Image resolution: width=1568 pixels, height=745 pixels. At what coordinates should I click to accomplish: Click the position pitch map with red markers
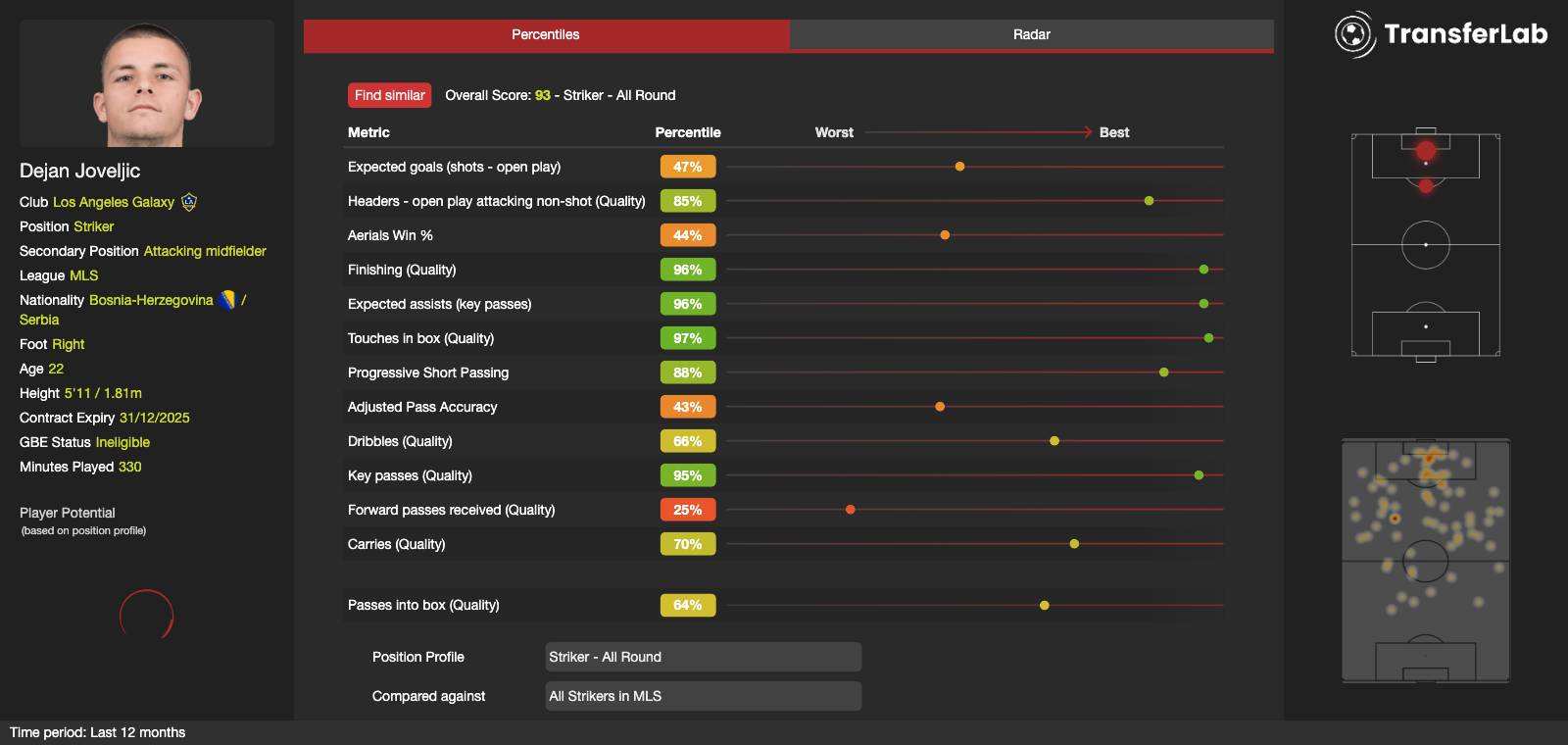click(x=1426, y=245)
